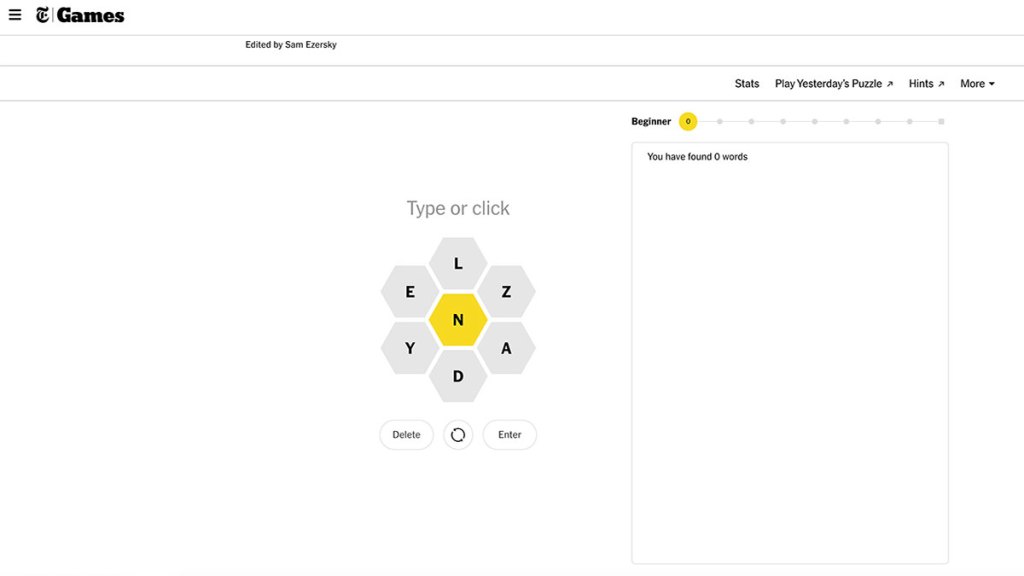Click the yellow score marker on progress bar
1024x576 pixels.
(688, 122)
